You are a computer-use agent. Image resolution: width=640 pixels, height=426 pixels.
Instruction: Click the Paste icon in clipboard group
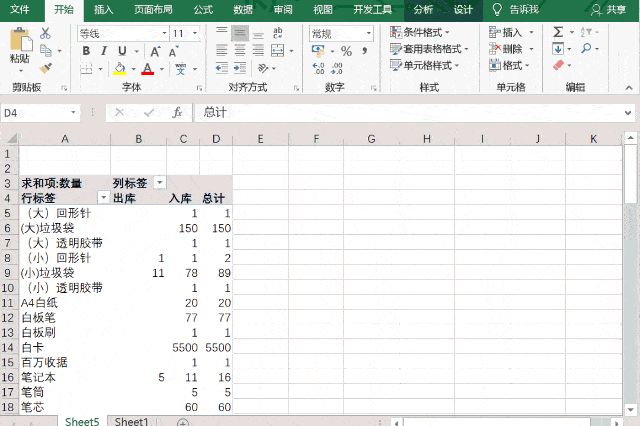(20, 40)
